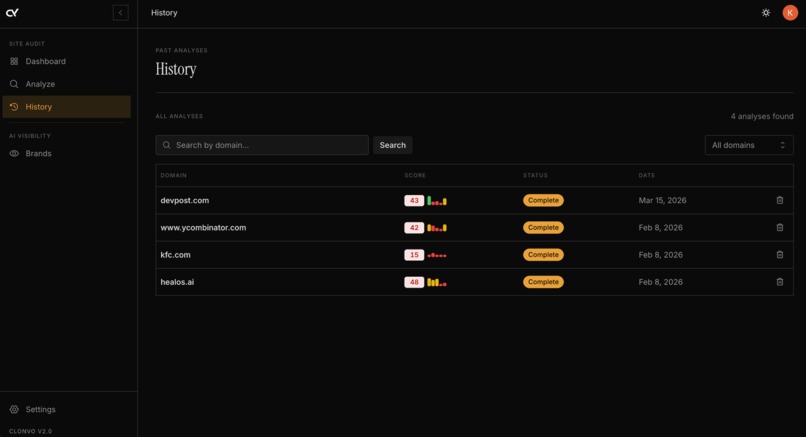Focus the Search by domain field
The width and height of the screenshot is (806, 437).
pyautogui.click(x=262, y=145)
